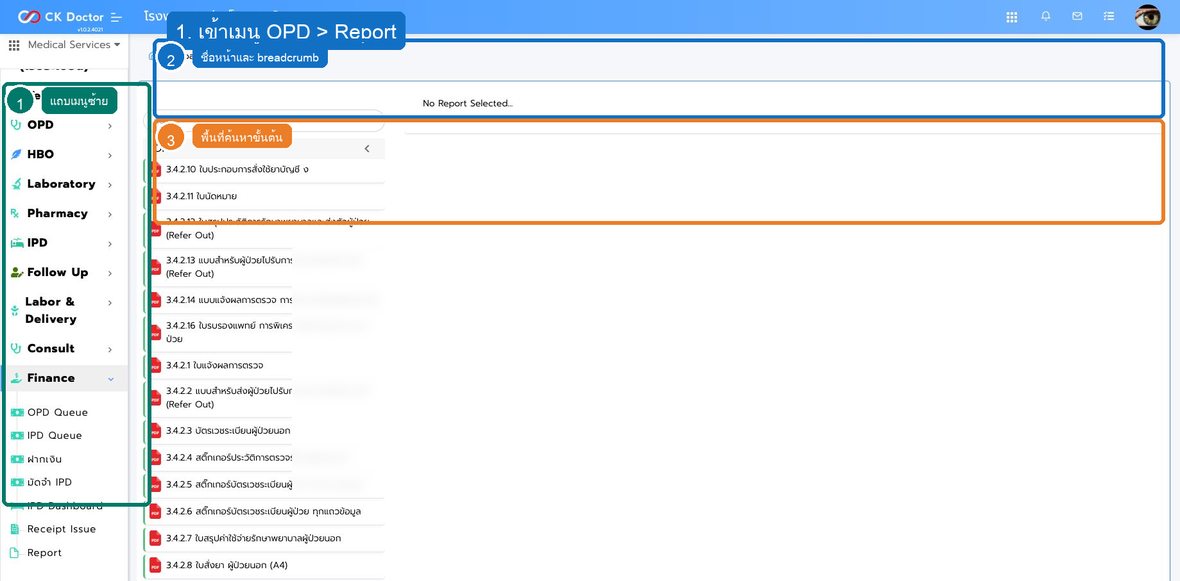The height and width of the screenshot is (581, 1180).
Task: Expand the Follow Up menu chevron
Action: pos(110,273)
